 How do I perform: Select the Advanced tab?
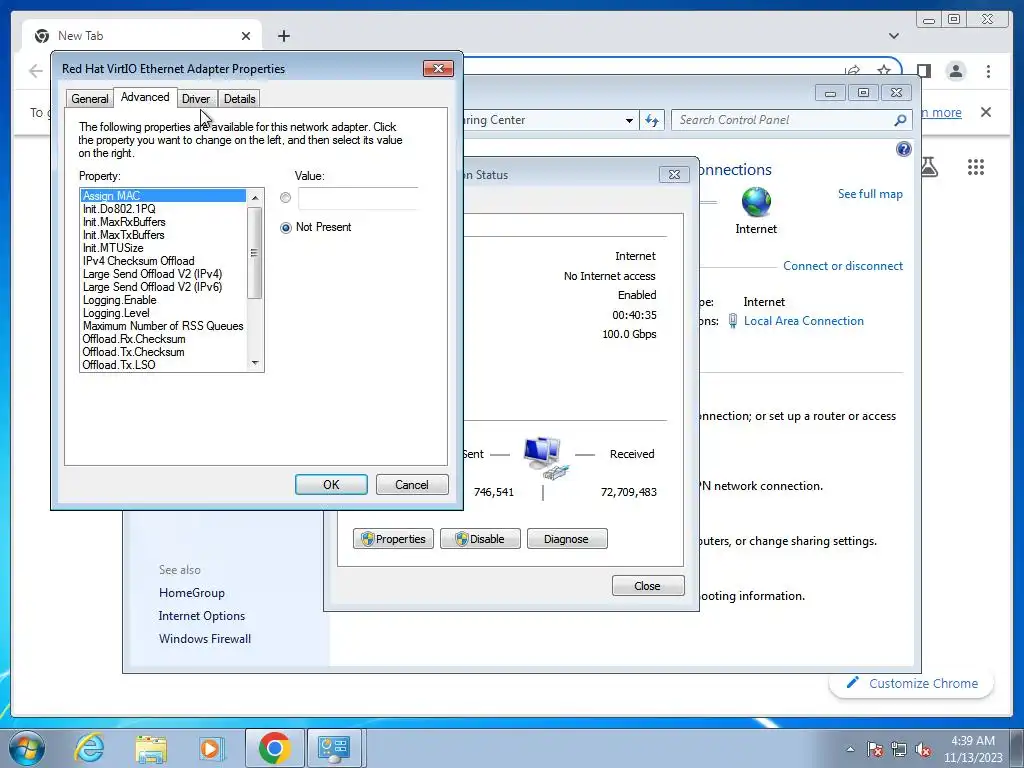click(145, 97)
